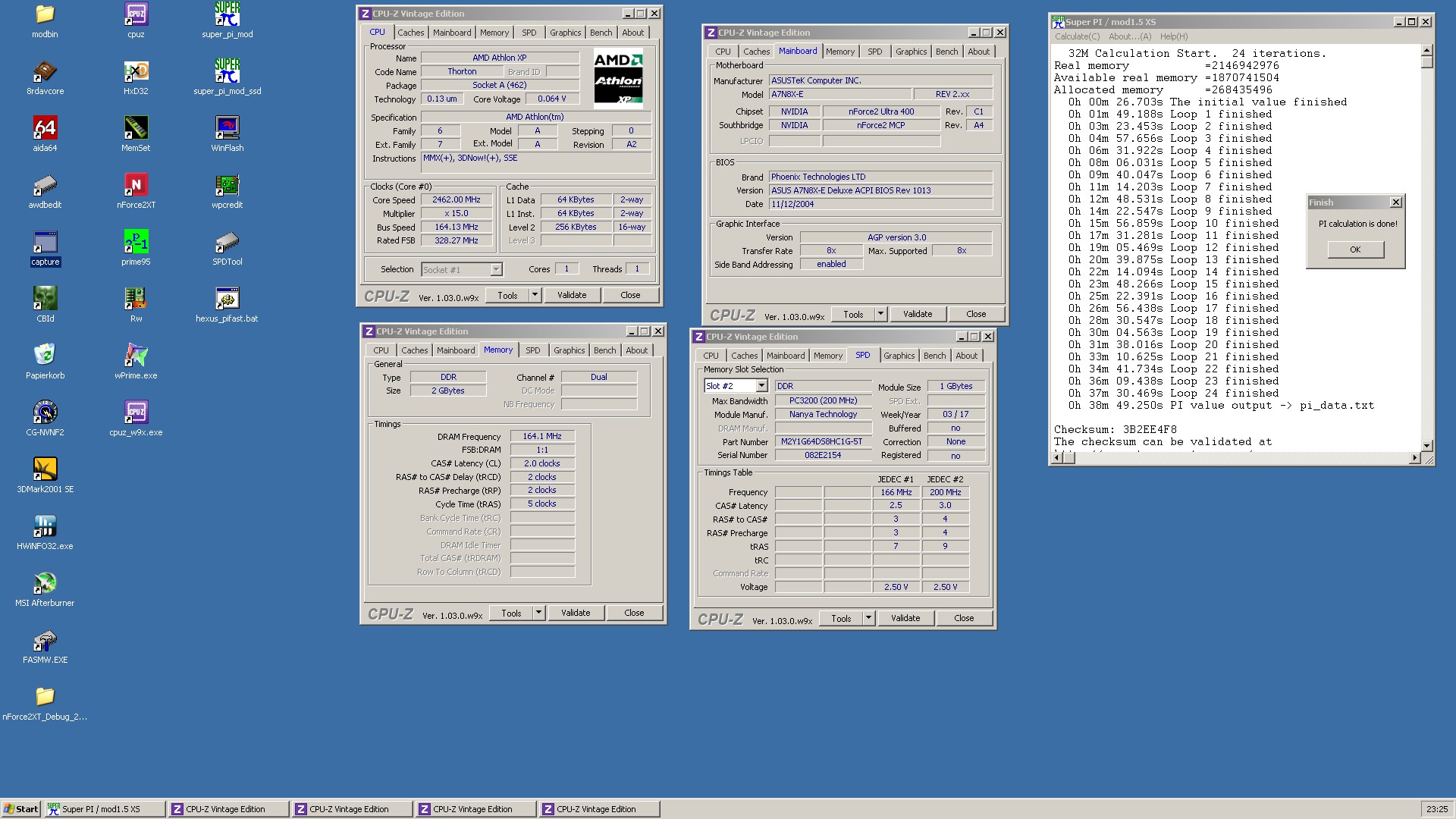Open Help(H) menu in Super PI

tap(1173, 36)
